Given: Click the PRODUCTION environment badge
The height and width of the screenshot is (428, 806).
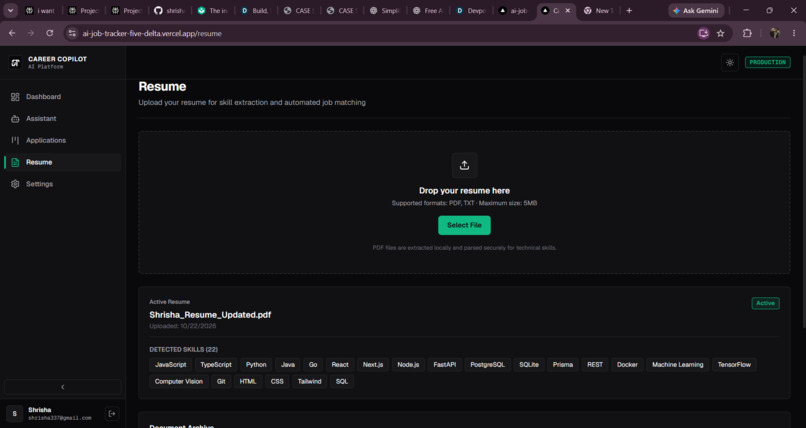Looking at the screenshot, I should 767,62.
